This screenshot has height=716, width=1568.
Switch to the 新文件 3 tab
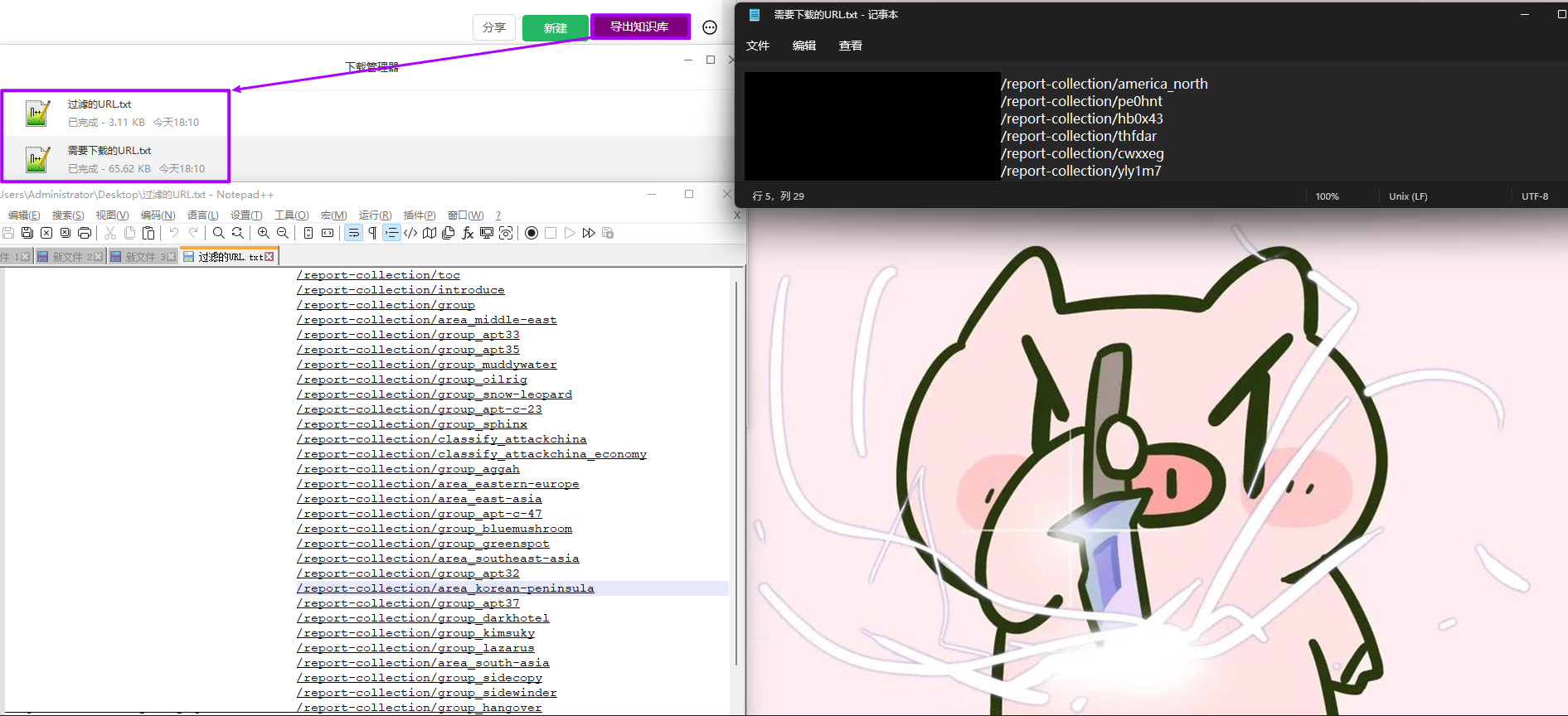point(143,257)
